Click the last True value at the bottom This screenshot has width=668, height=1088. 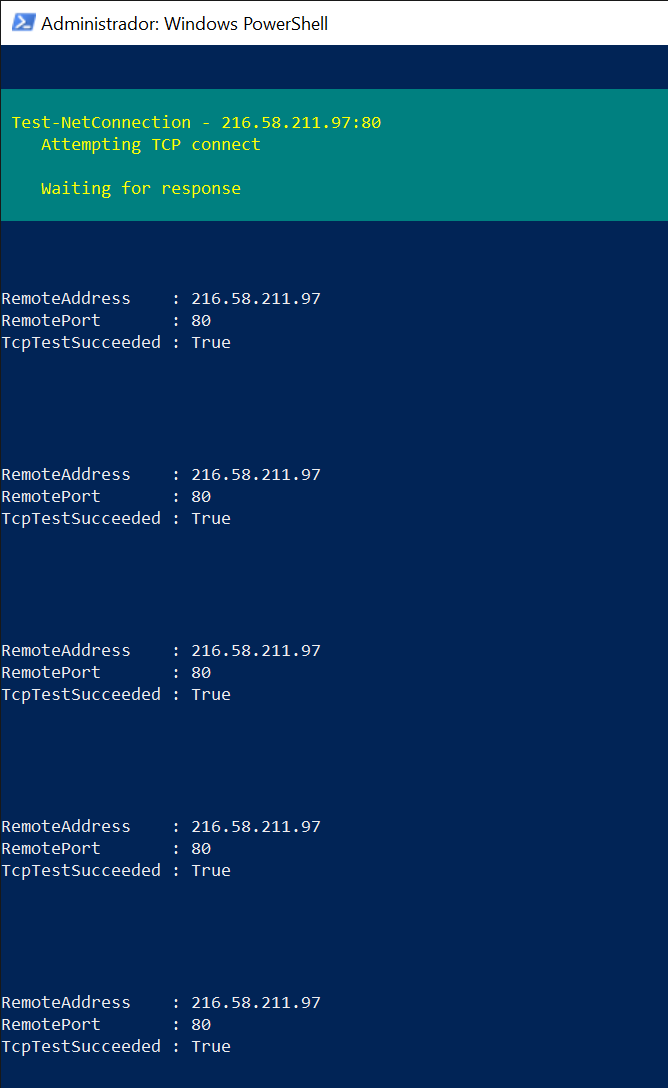click(210, 1046)
